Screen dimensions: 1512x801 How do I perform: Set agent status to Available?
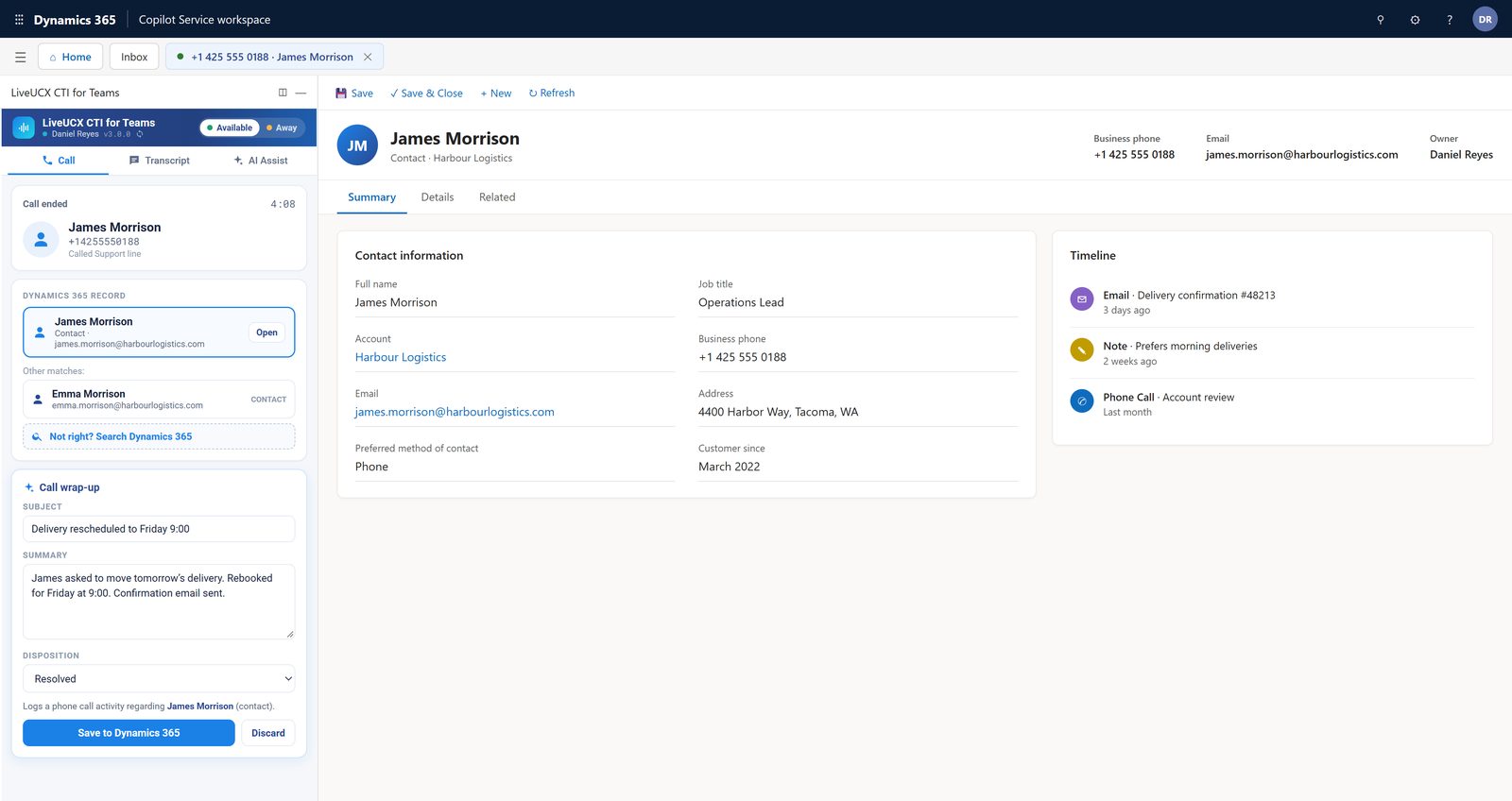[230, 128]
